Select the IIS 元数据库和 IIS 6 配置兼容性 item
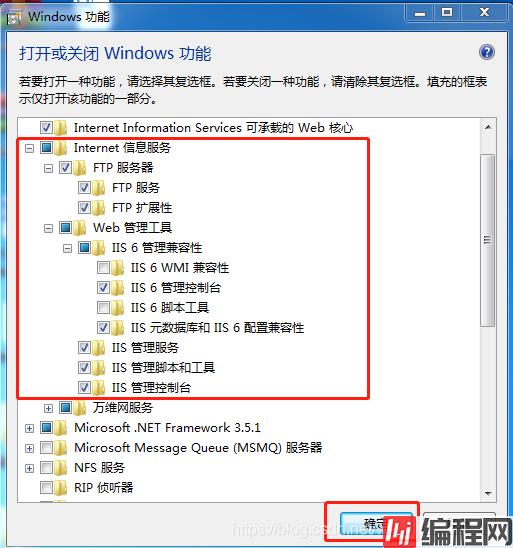The width and height of the screenshot is (513, 548). click(217, 328)
